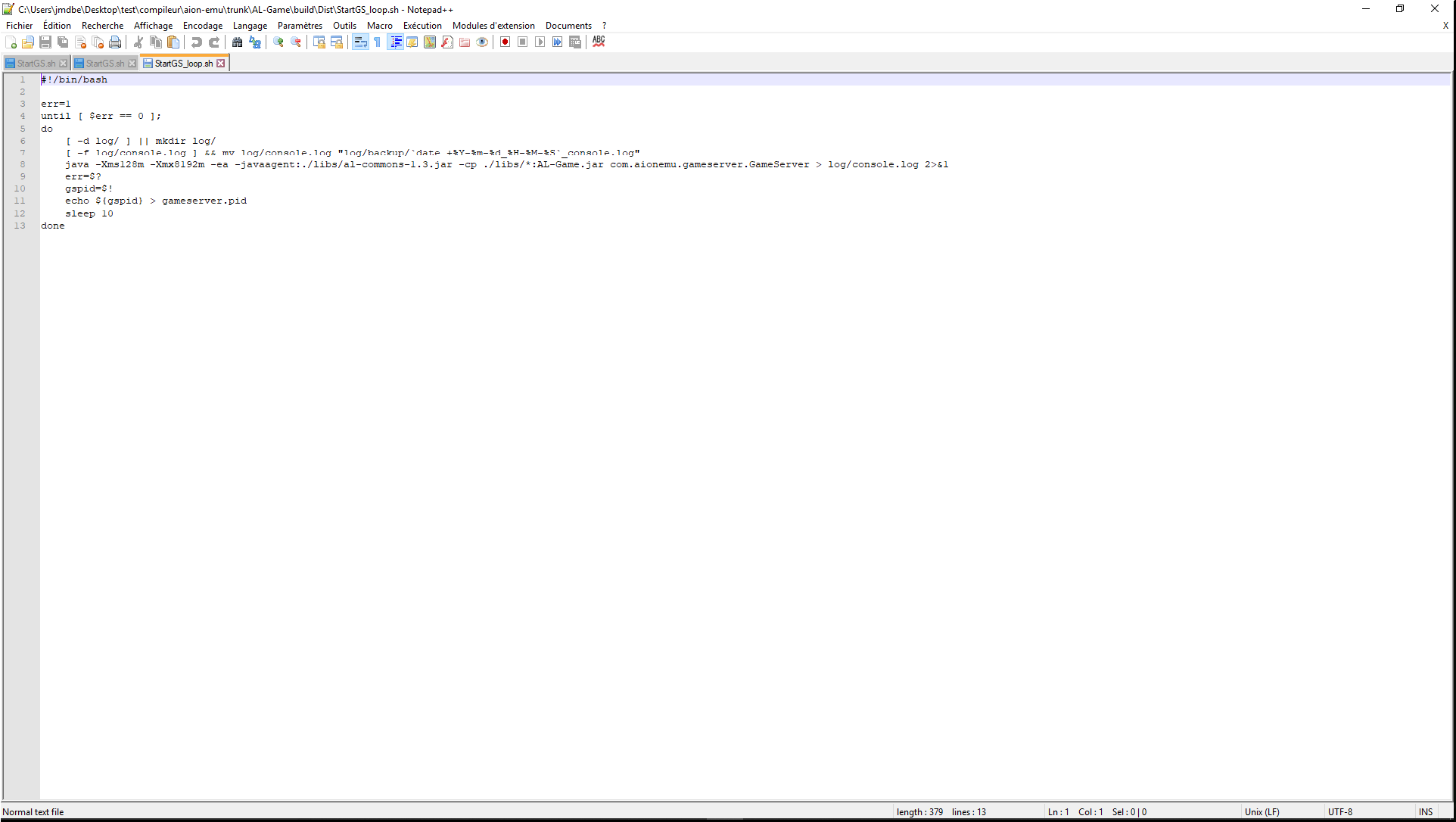Open the Encodage menu
Viewport: 1456px width, 822px height.
(x=202, y=26)
